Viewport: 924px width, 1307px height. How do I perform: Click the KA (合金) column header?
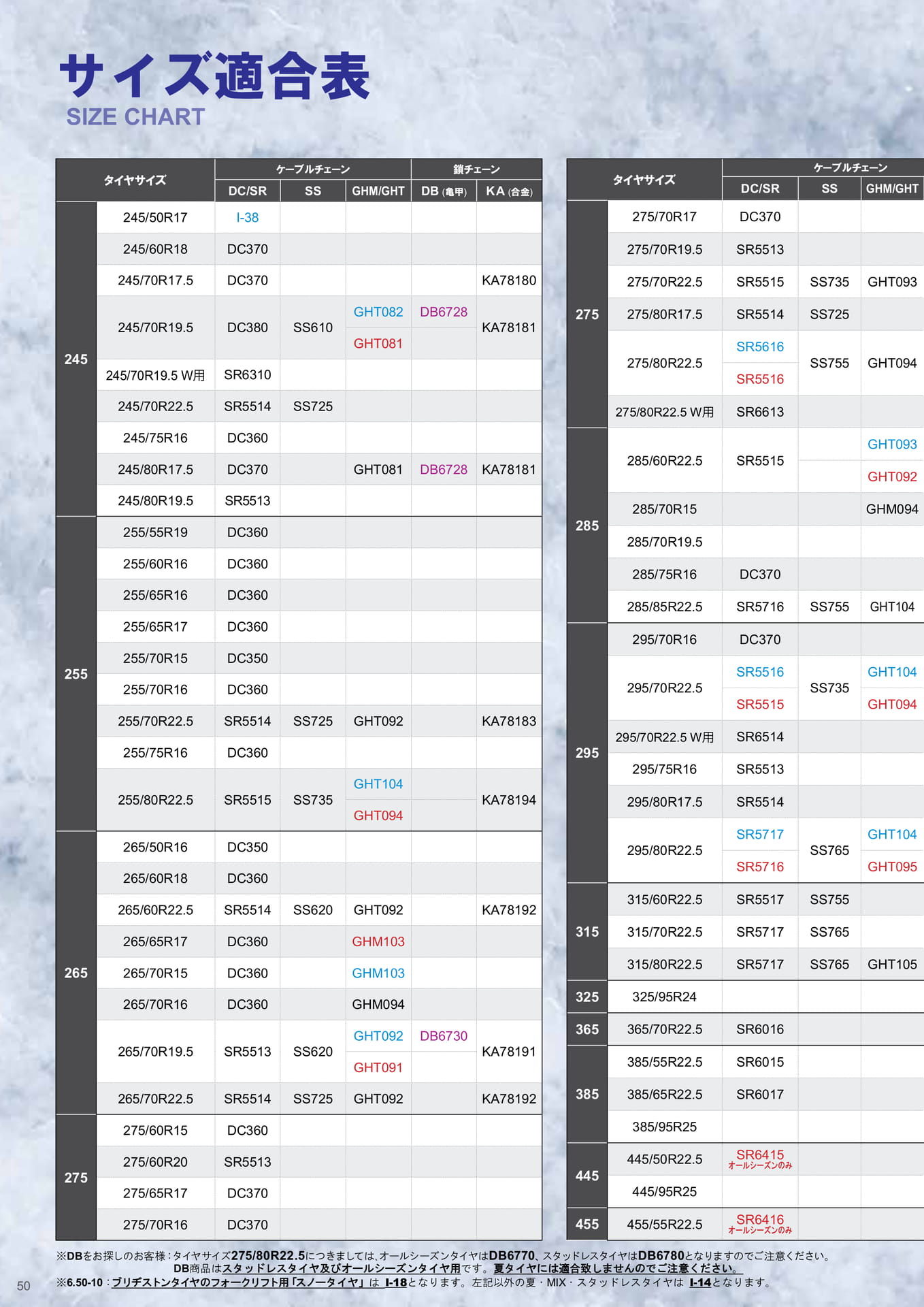509,191
